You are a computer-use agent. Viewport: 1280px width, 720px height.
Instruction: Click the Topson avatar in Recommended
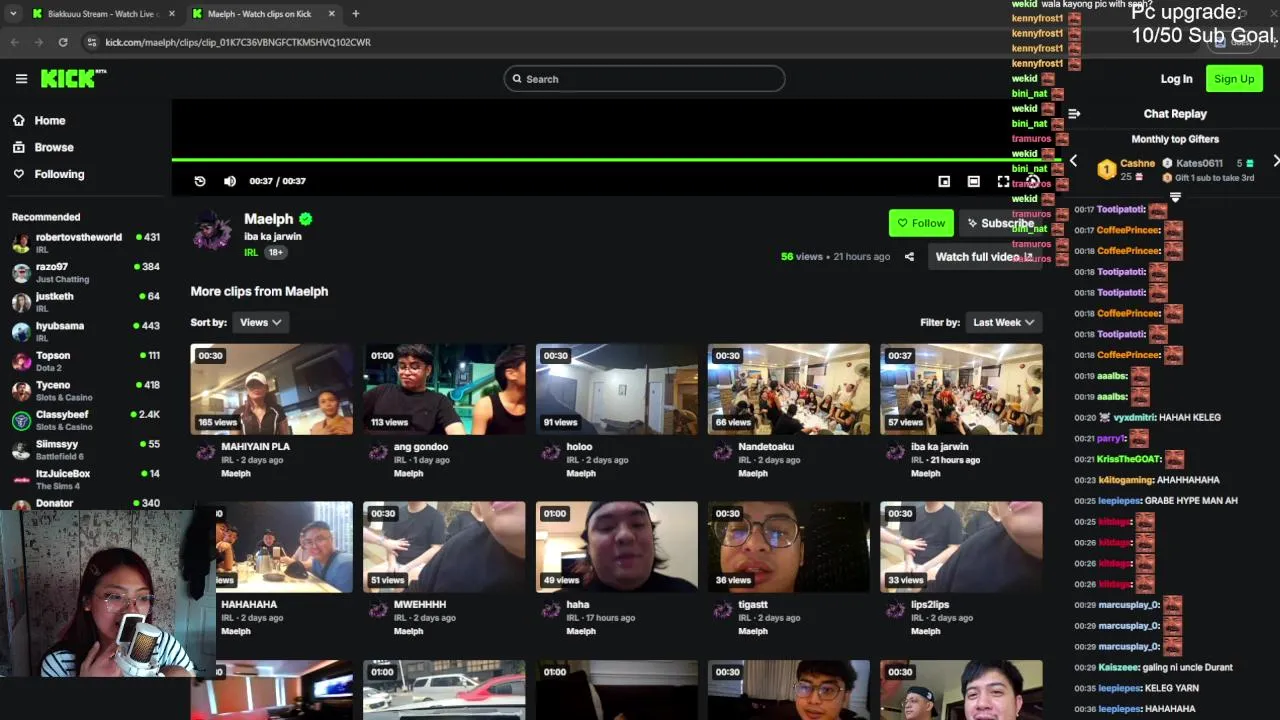point(21,361)
